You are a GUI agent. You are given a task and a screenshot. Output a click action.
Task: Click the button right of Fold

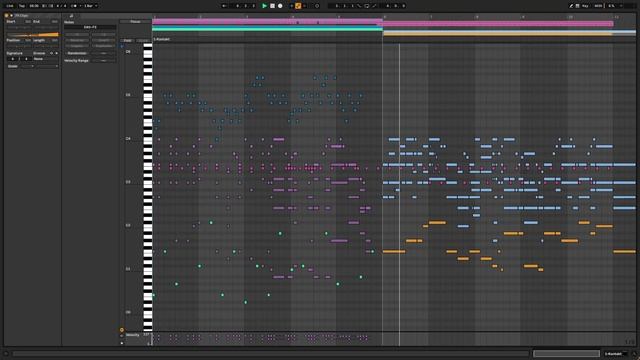[x=143, y=40]
